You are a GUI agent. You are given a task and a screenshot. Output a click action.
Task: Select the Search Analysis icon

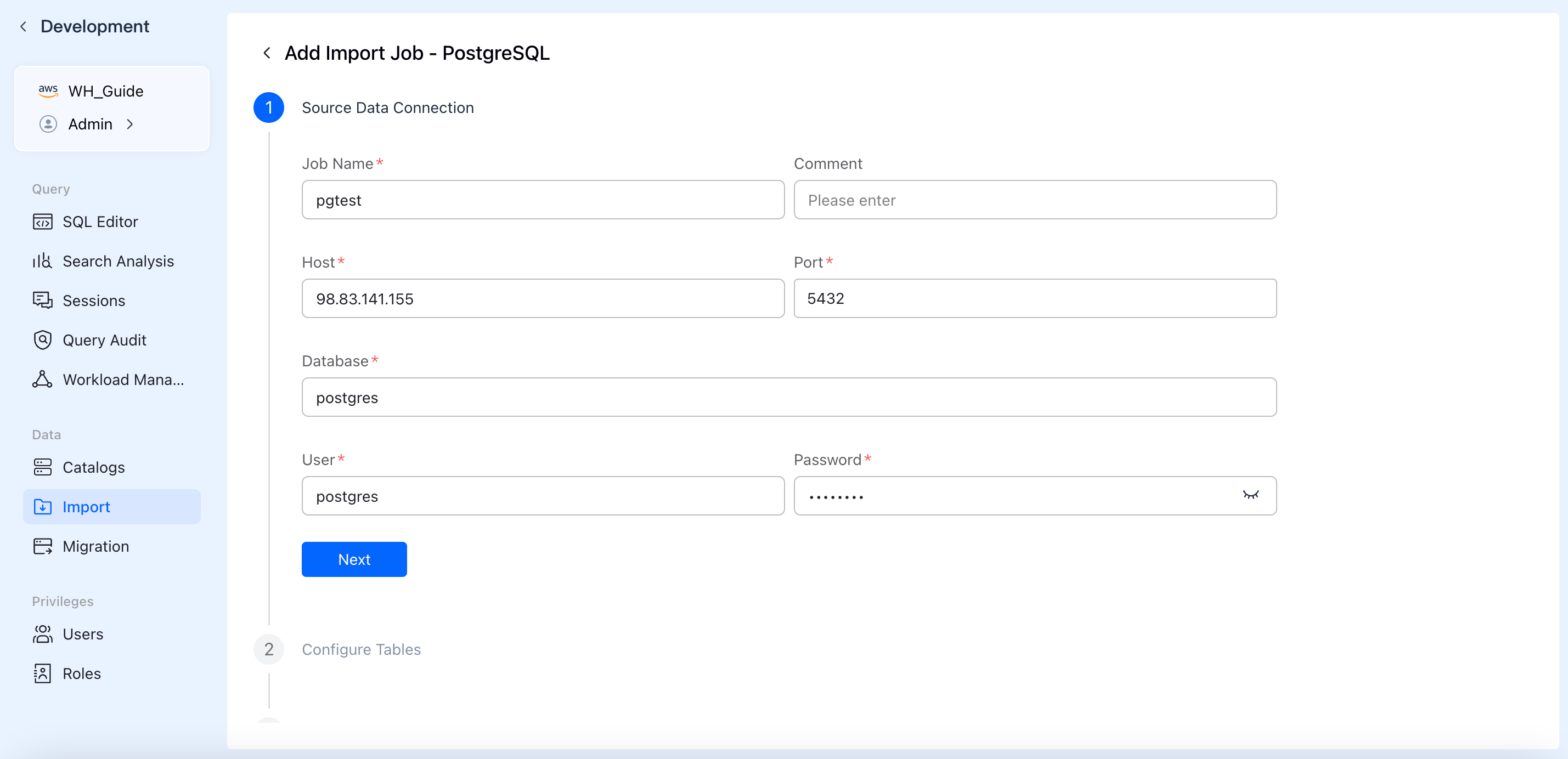point(41,260)
